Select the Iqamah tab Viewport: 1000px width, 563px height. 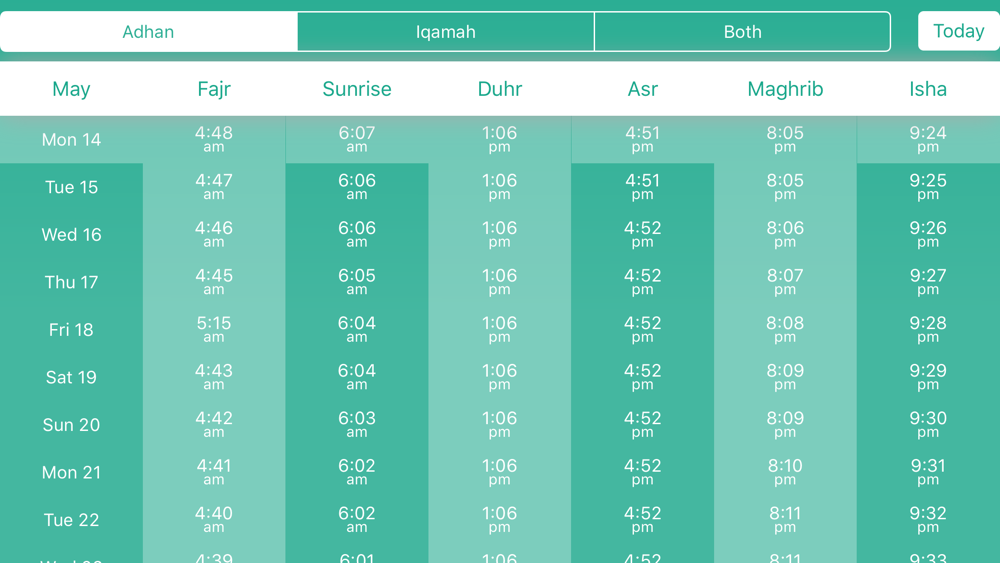click(x=446, y=32)
